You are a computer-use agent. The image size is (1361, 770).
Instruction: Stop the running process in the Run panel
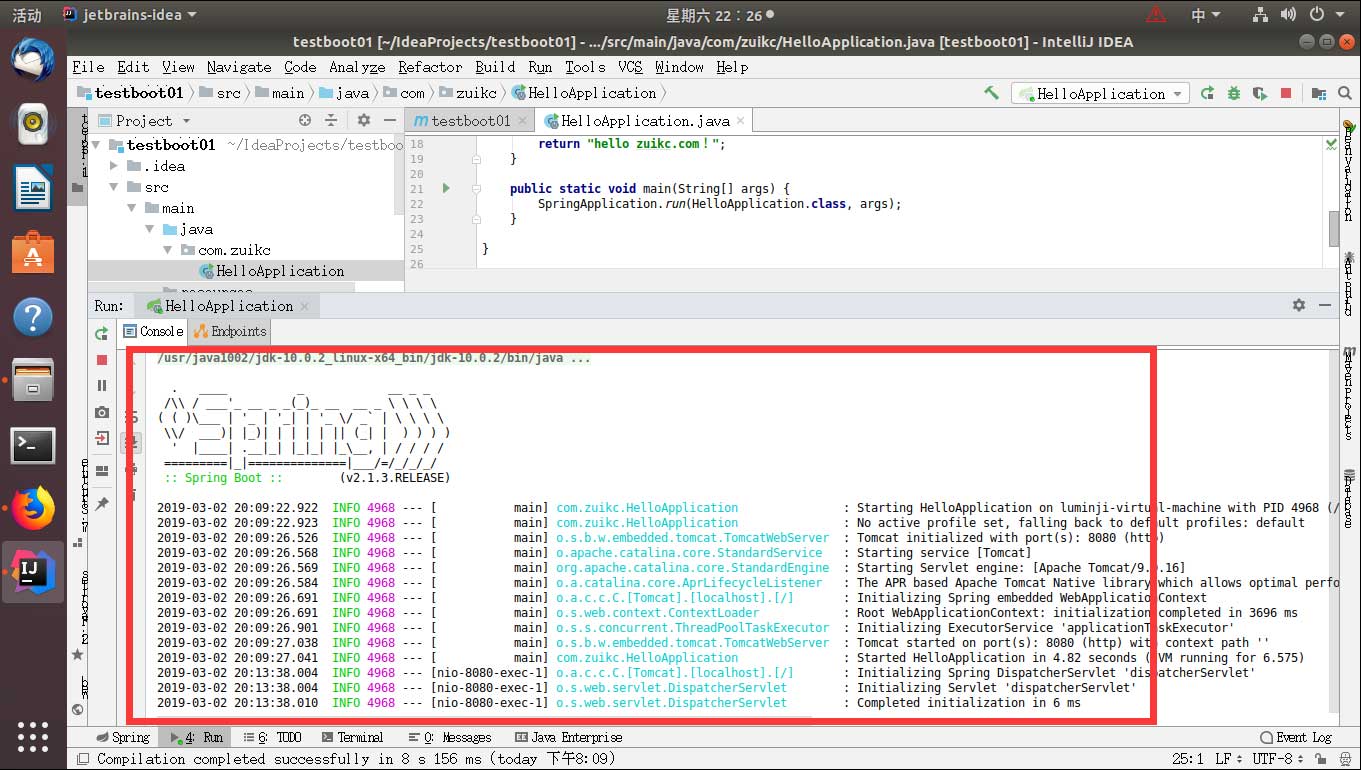[101, 360]
